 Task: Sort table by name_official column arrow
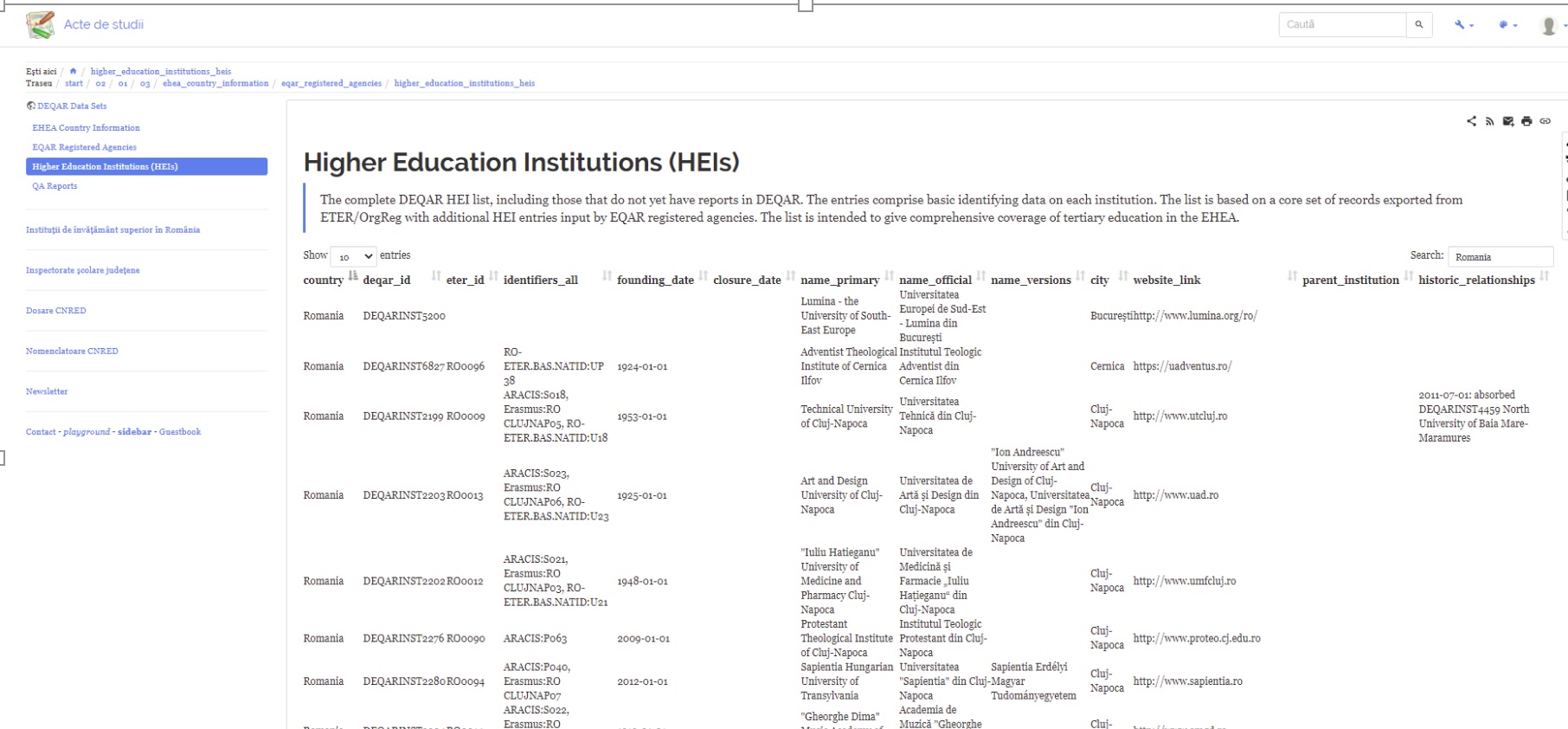(981, 275)
